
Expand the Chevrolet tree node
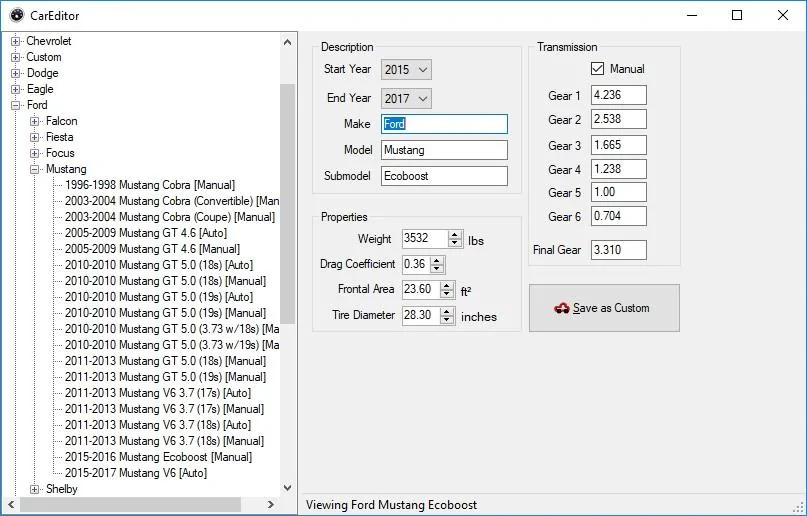(15, 41)
